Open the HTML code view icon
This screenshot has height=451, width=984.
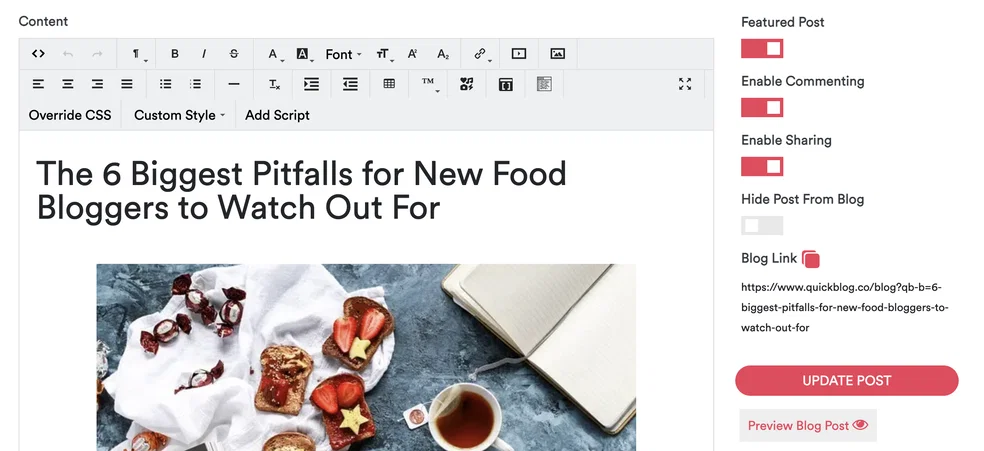click(38, 54)
